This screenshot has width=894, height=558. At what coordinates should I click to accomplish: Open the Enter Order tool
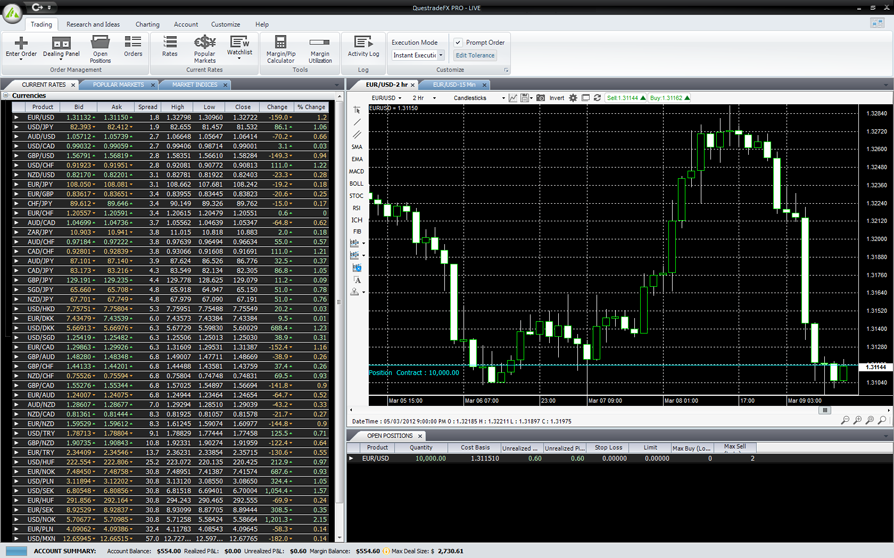[21, 47]
